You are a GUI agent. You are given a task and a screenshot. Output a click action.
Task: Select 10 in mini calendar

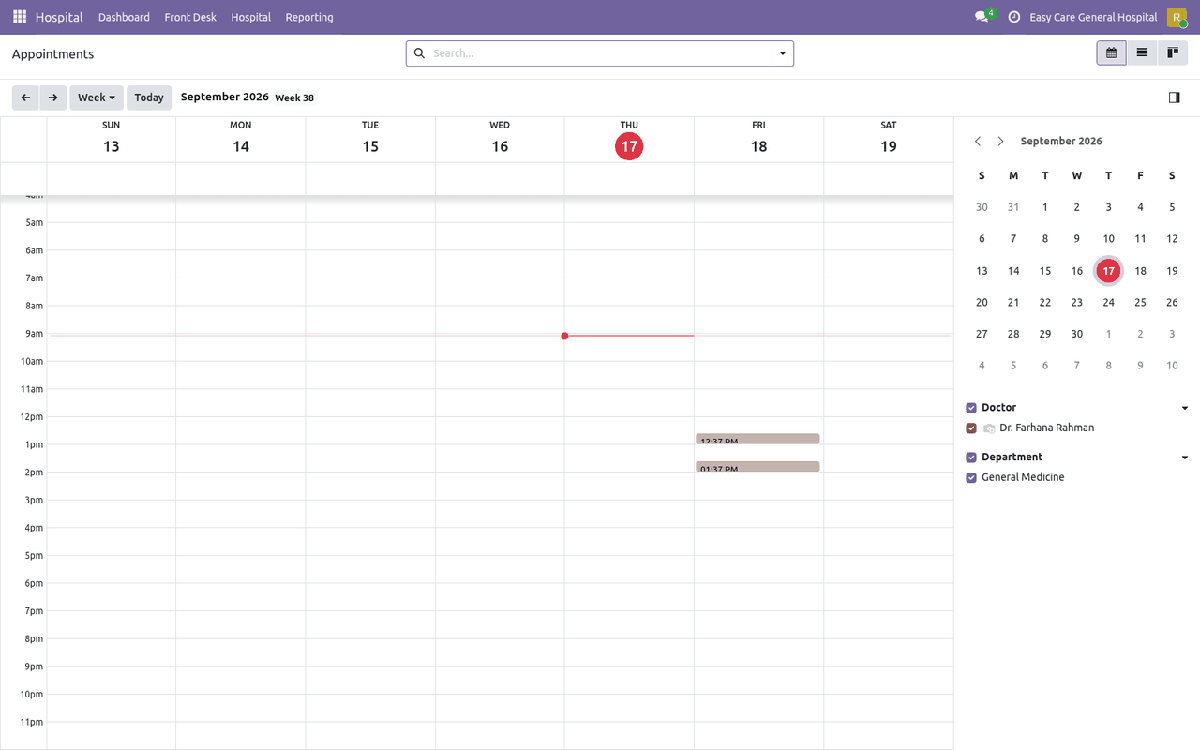pyautogui.click(x=1108, y=239)
